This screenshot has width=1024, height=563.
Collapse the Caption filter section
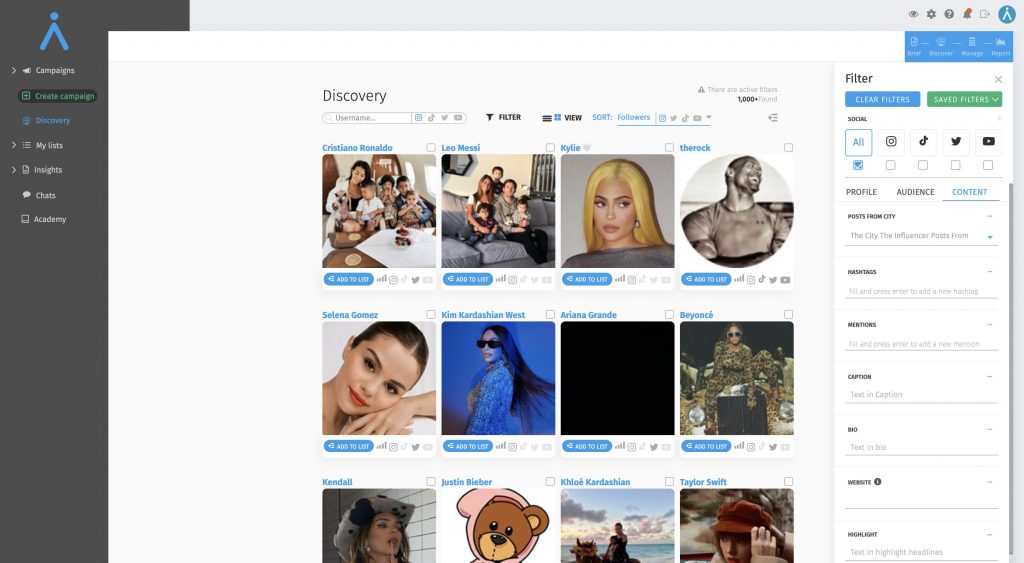point(990,376)
